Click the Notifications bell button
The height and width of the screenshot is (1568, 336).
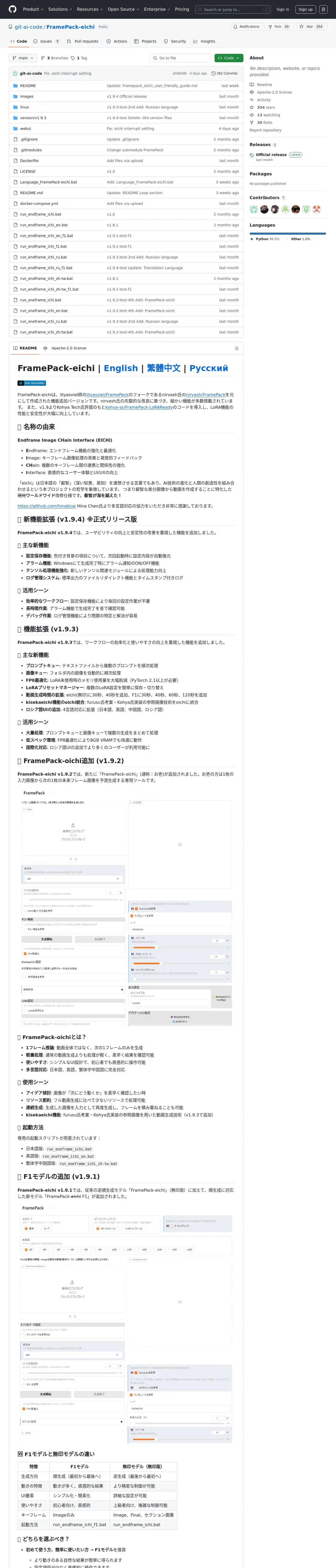click(x=246, y=27)
